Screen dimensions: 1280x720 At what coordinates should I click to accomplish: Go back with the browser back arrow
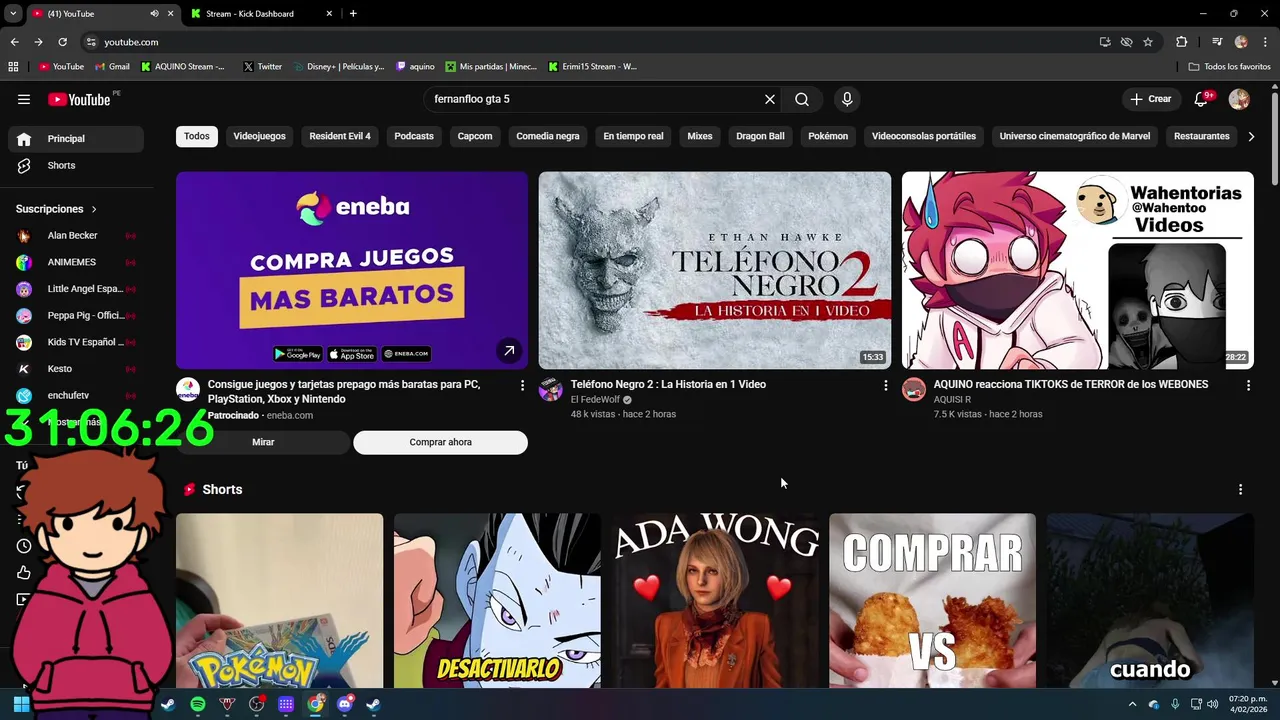click(x=14, y=42)
